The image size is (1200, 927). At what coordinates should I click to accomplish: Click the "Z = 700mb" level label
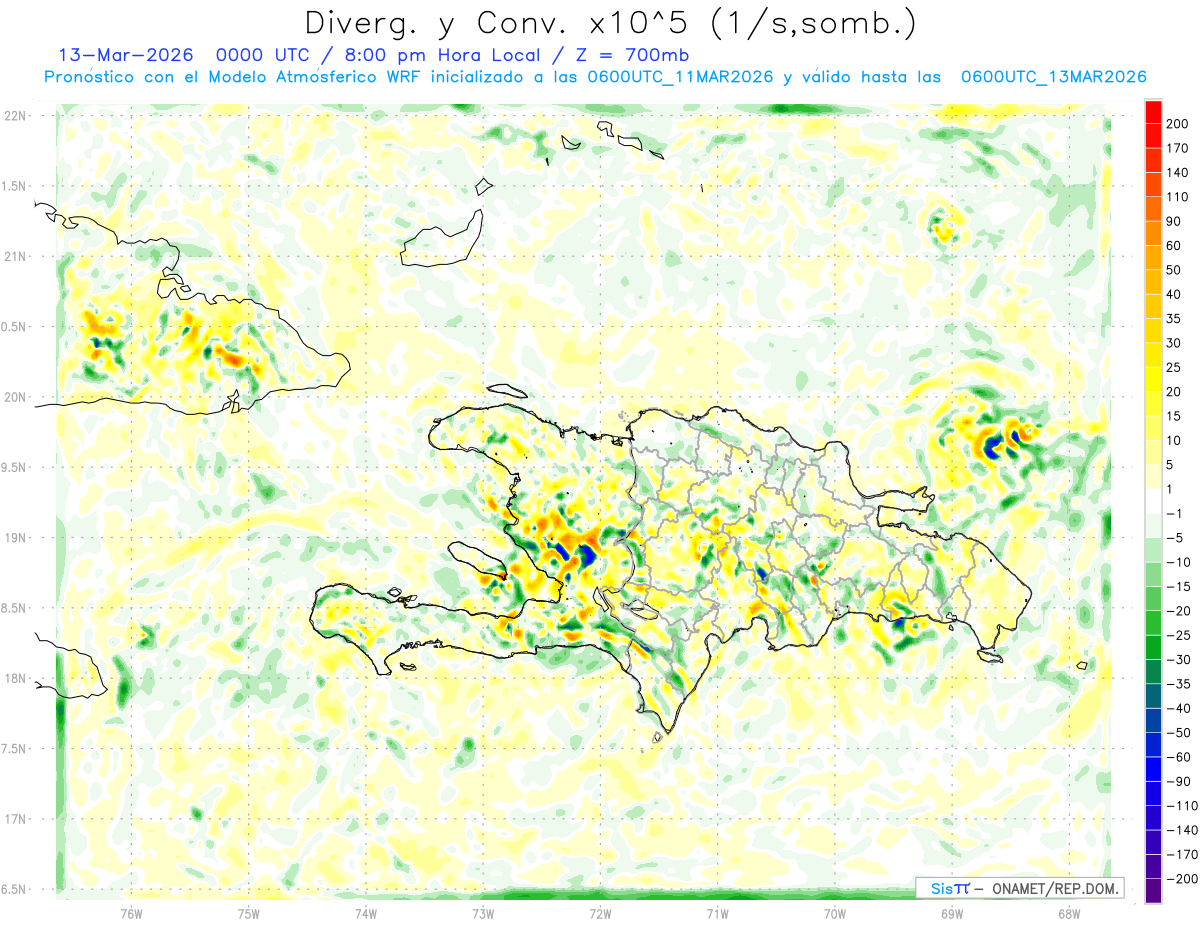tap(632, 55)
